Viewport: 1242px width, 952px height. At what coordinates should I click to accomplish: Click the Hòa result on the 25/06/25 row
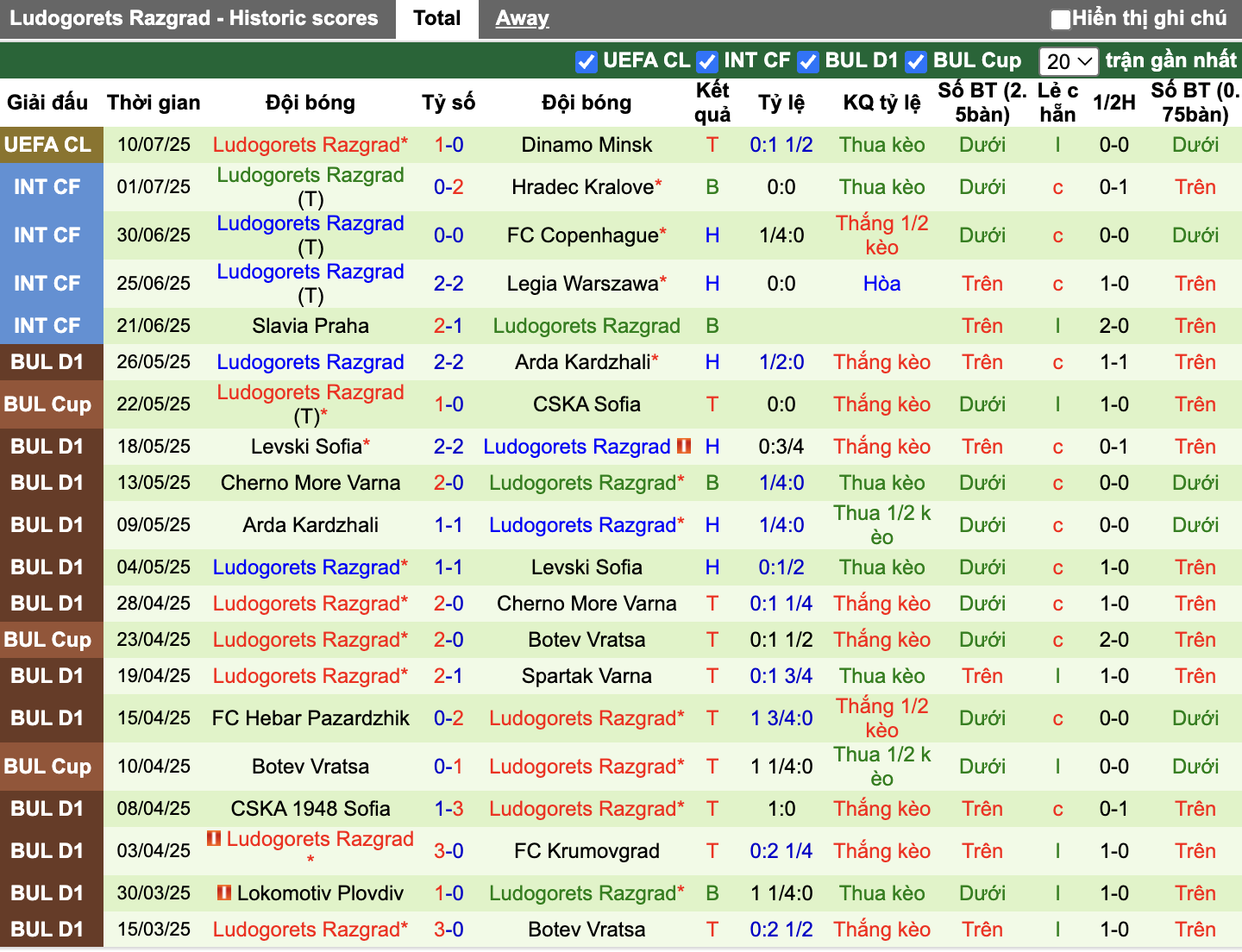click(x=881, y=284)
